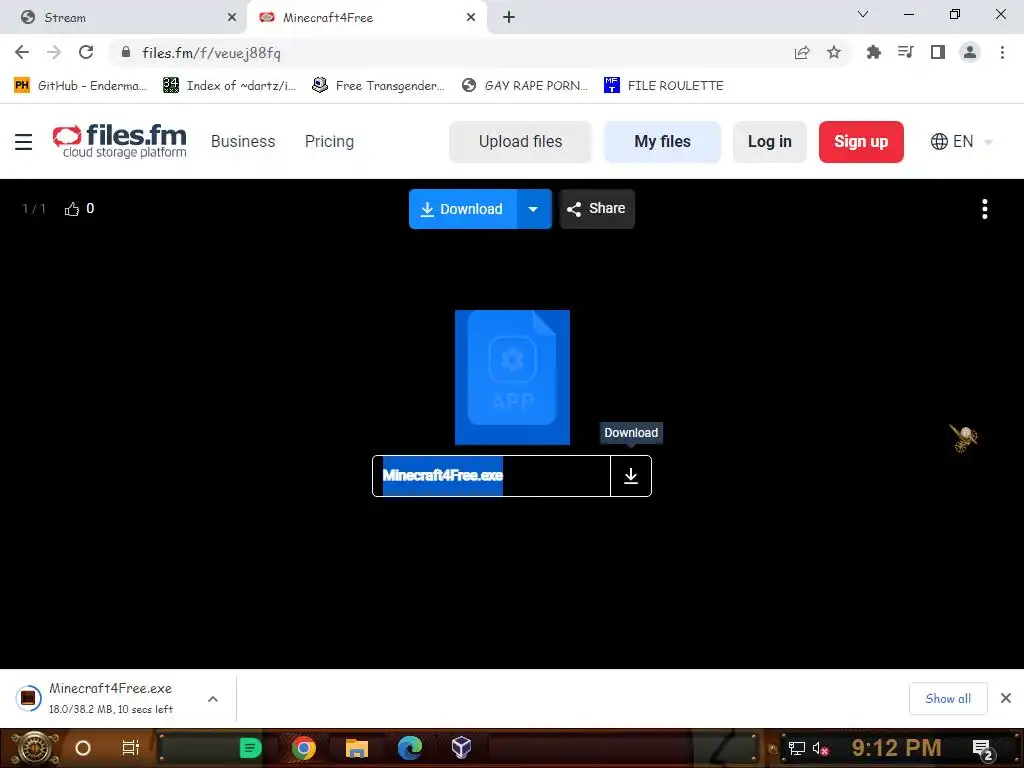Open the green notes taskbar app

point(250,748)
